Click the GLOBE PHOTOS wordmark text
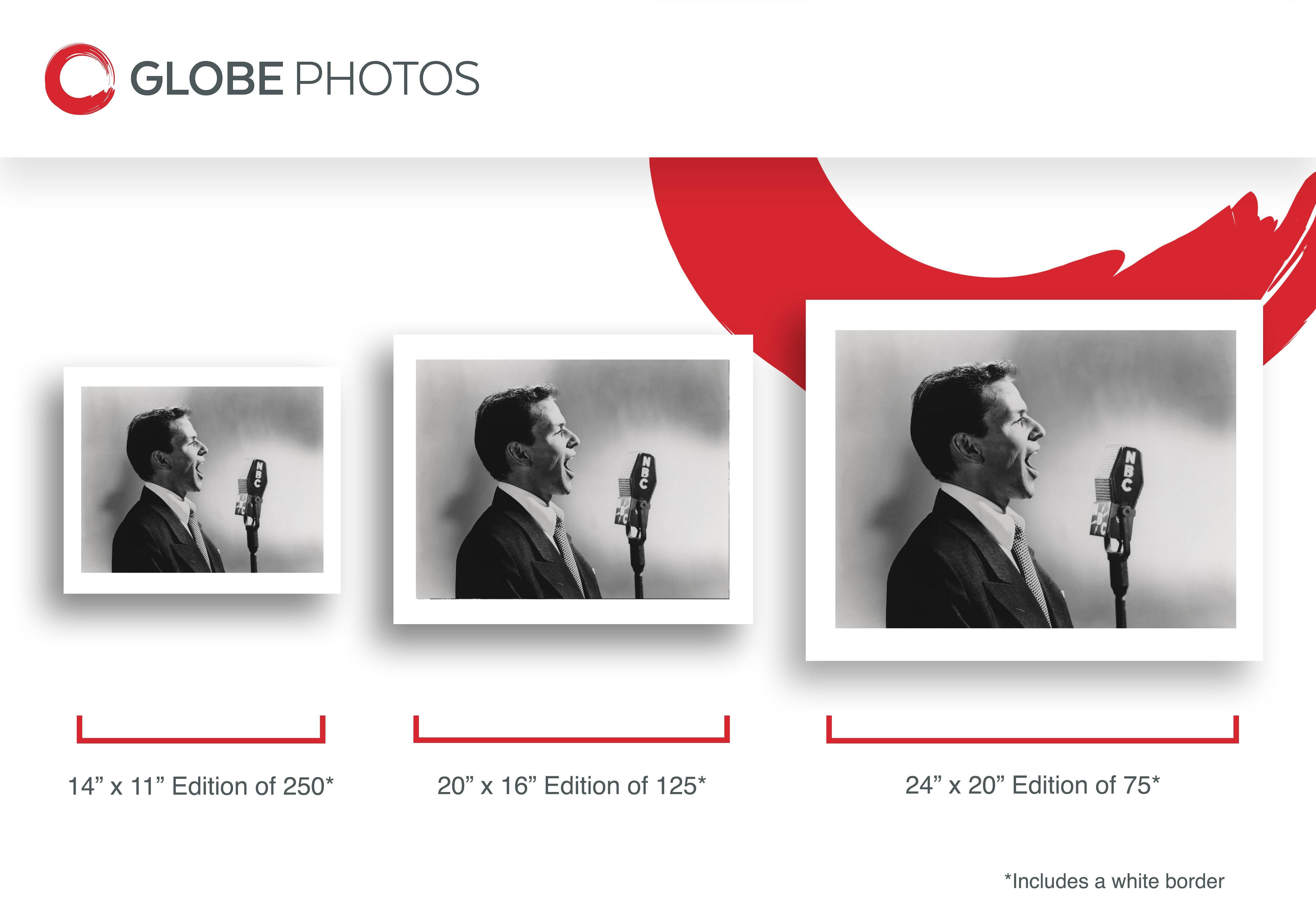Image resolution: width=1316 pixels, height=905 pixels. click(x=305, y=78)
